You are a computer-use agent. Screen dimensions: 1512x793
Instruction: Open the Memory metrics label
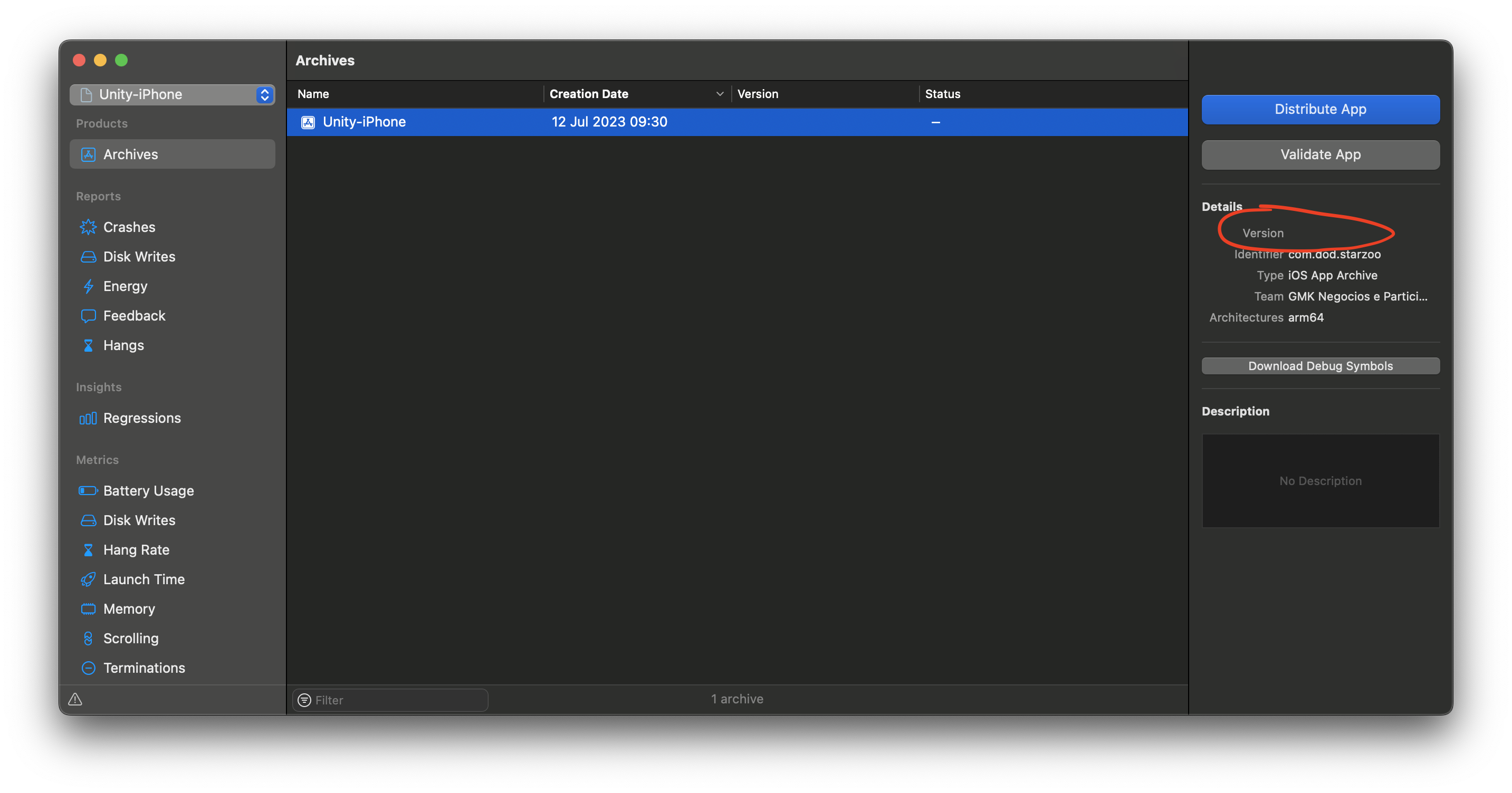(129, 609)
